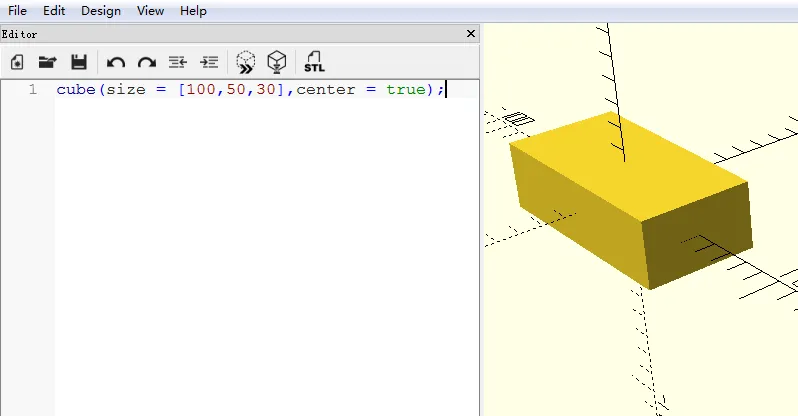Open the File menu
The height and width of the screenshot is (416, 798).
[x=17, y=11]
